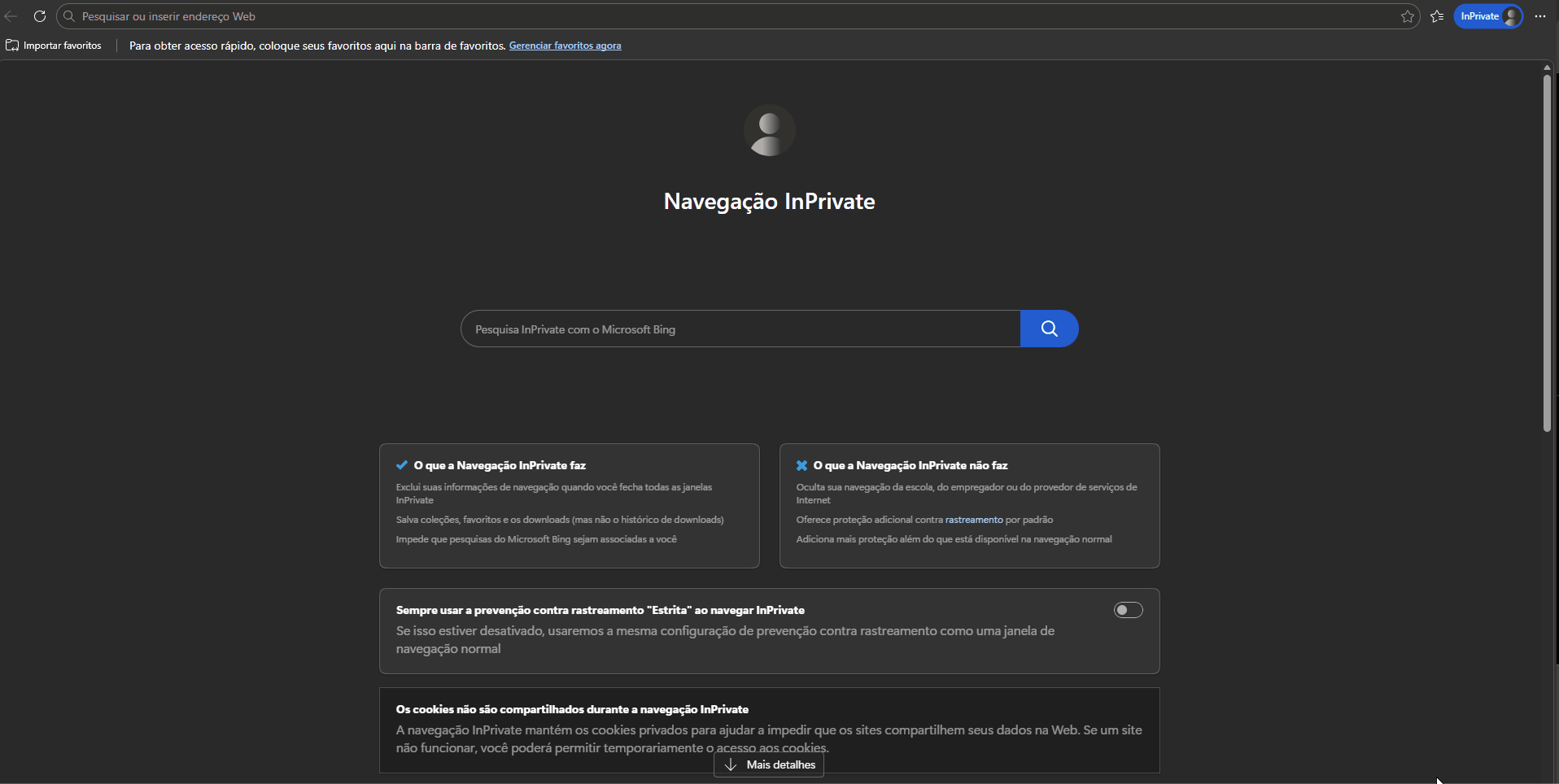1559x784 pixels.
Task: Expand Mais detalhes
Action: pos(769,764)
